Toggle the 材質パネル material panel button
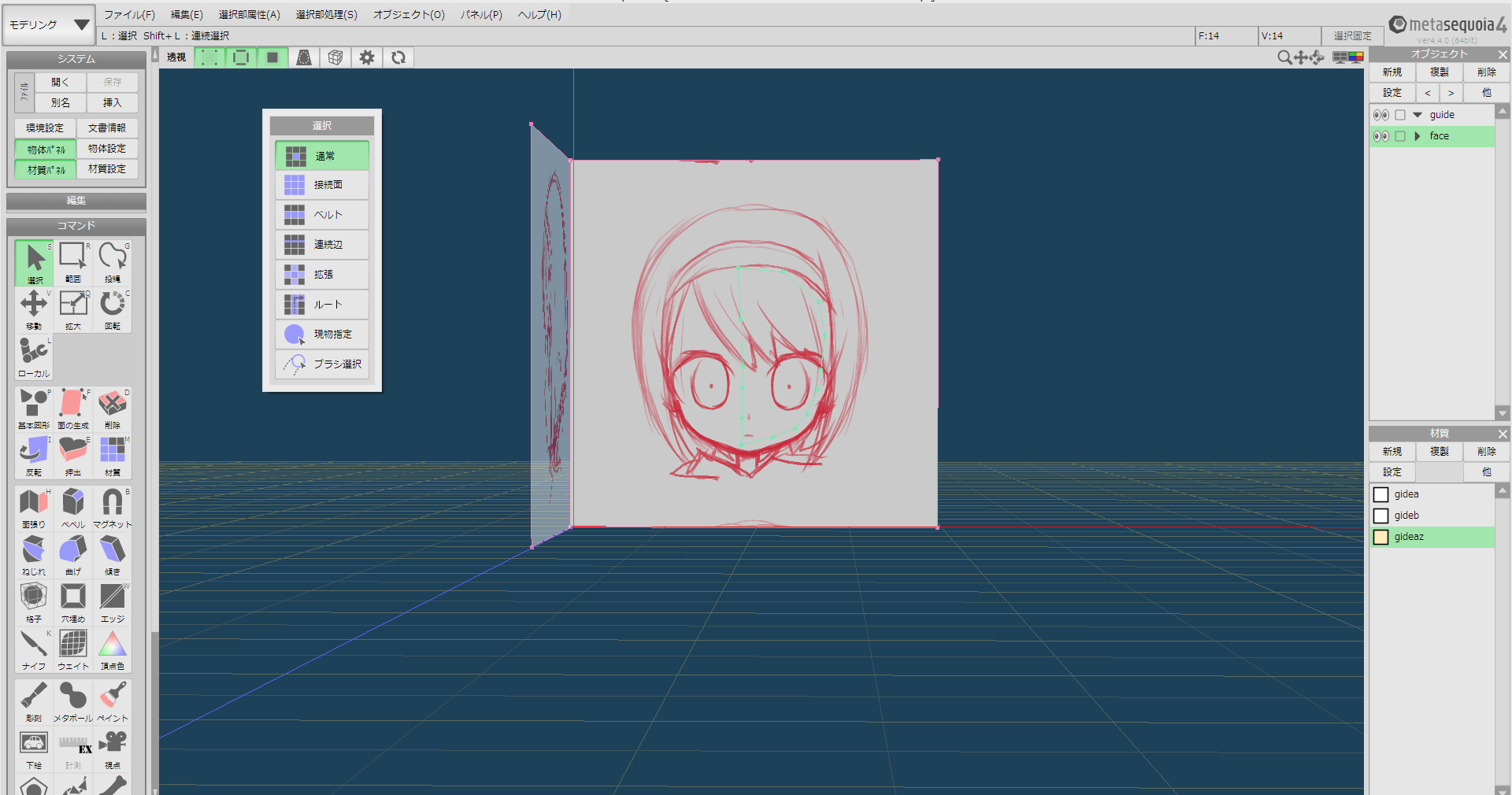Image resolution: width=1512 pixels, height=795 pixels. point(46,169)
